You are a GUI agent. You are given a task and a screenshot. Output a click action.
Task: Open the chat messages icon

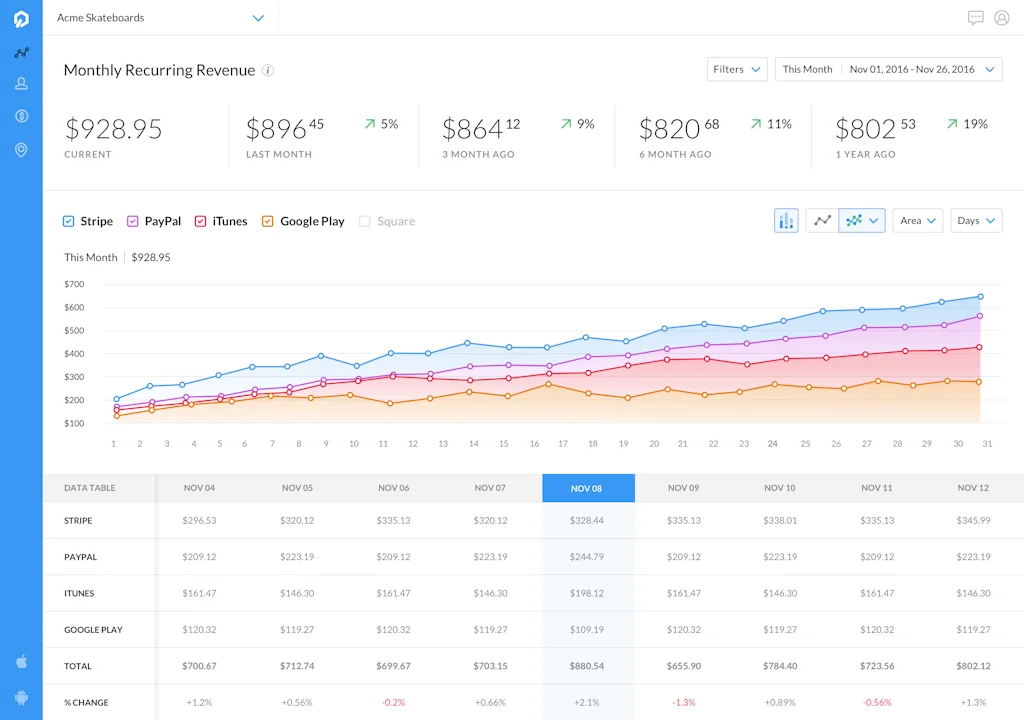(x=975, y=18)
